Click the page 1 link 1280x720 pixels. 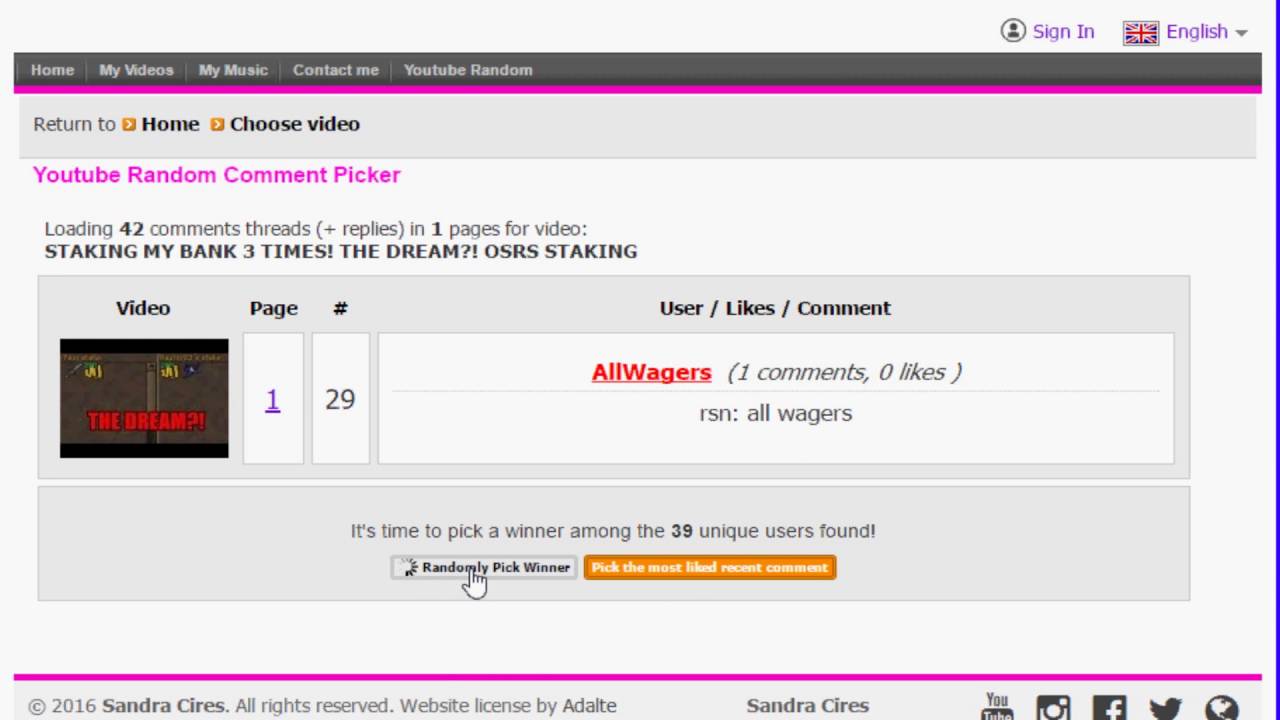272,400
